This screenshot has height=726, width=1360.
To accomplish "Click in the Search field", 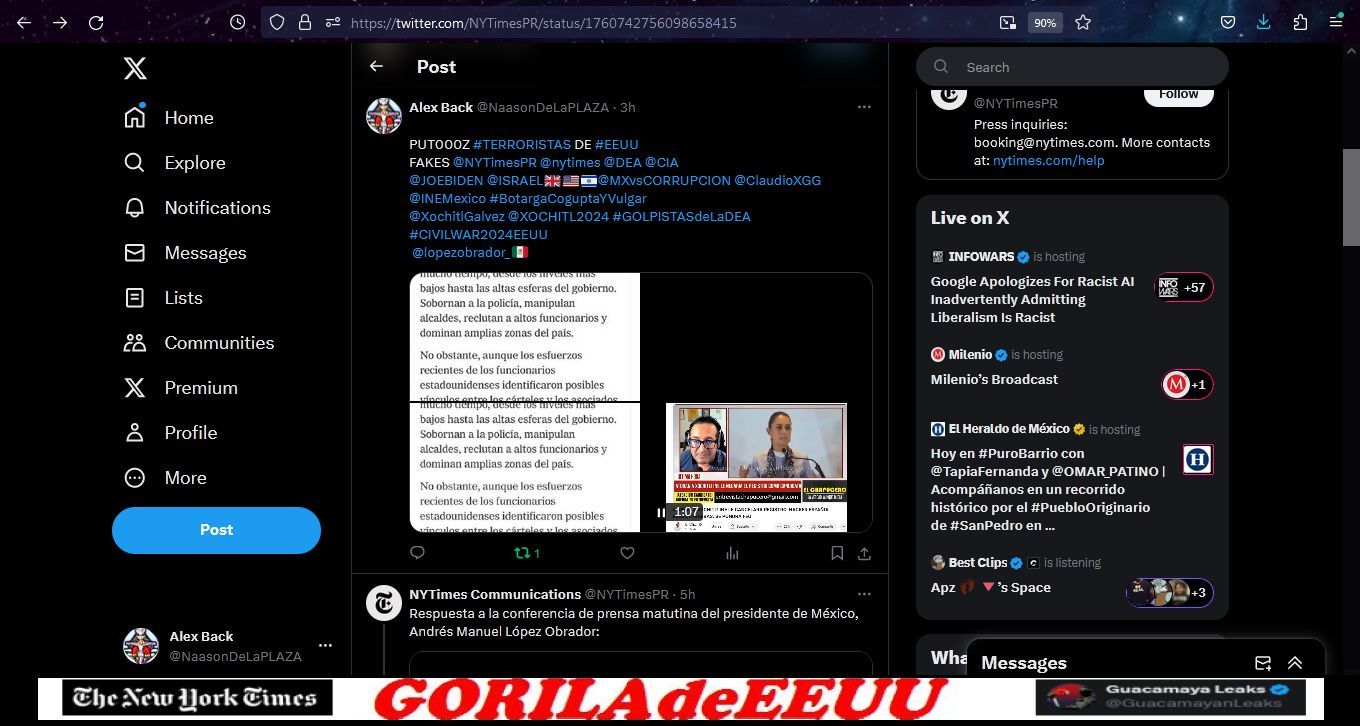I will 1085,67.
